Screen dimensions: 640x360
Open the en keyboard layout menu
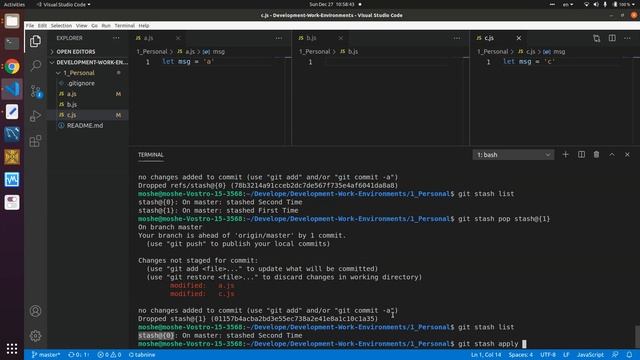[568, 4]
